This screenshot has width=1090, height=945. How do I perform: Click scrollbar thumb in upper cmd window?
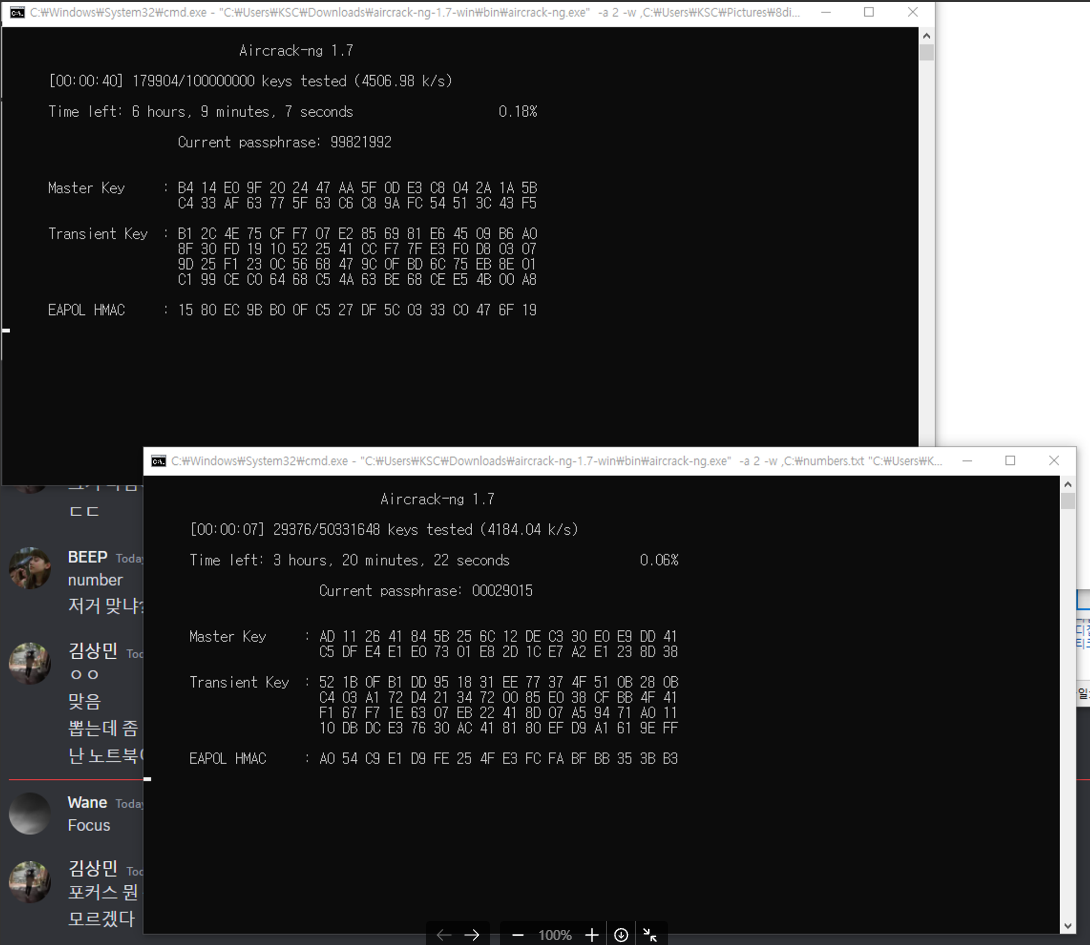927,53
